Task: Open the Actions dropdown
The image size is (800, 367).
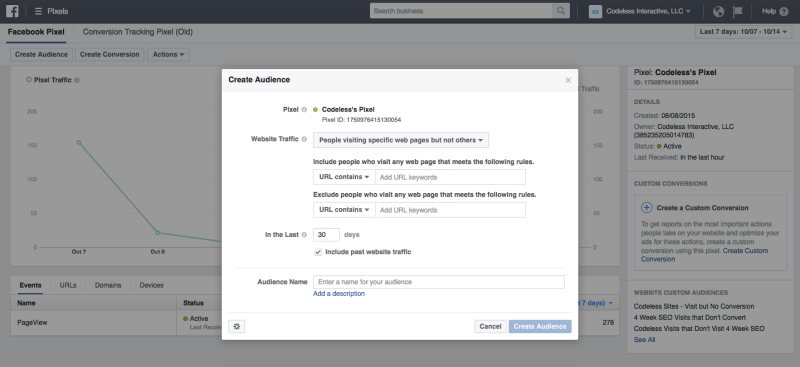Action: tap(168, 55)
